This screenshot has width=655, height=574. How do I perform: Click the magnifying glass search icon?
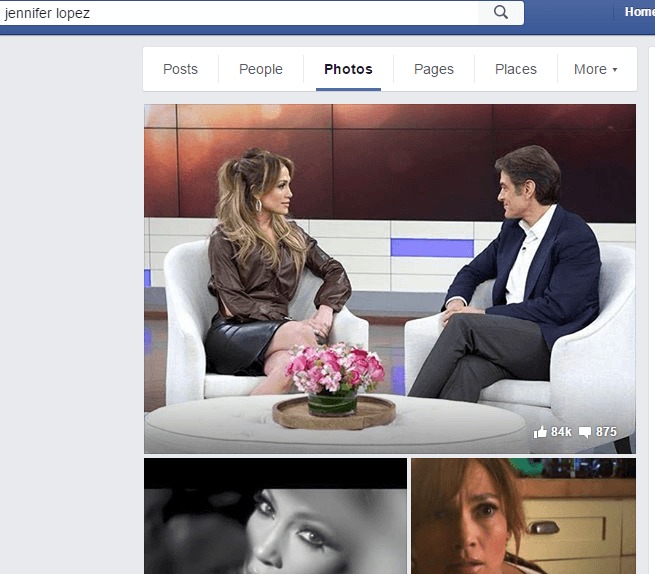pyautogui.click(x=501, y=13)
